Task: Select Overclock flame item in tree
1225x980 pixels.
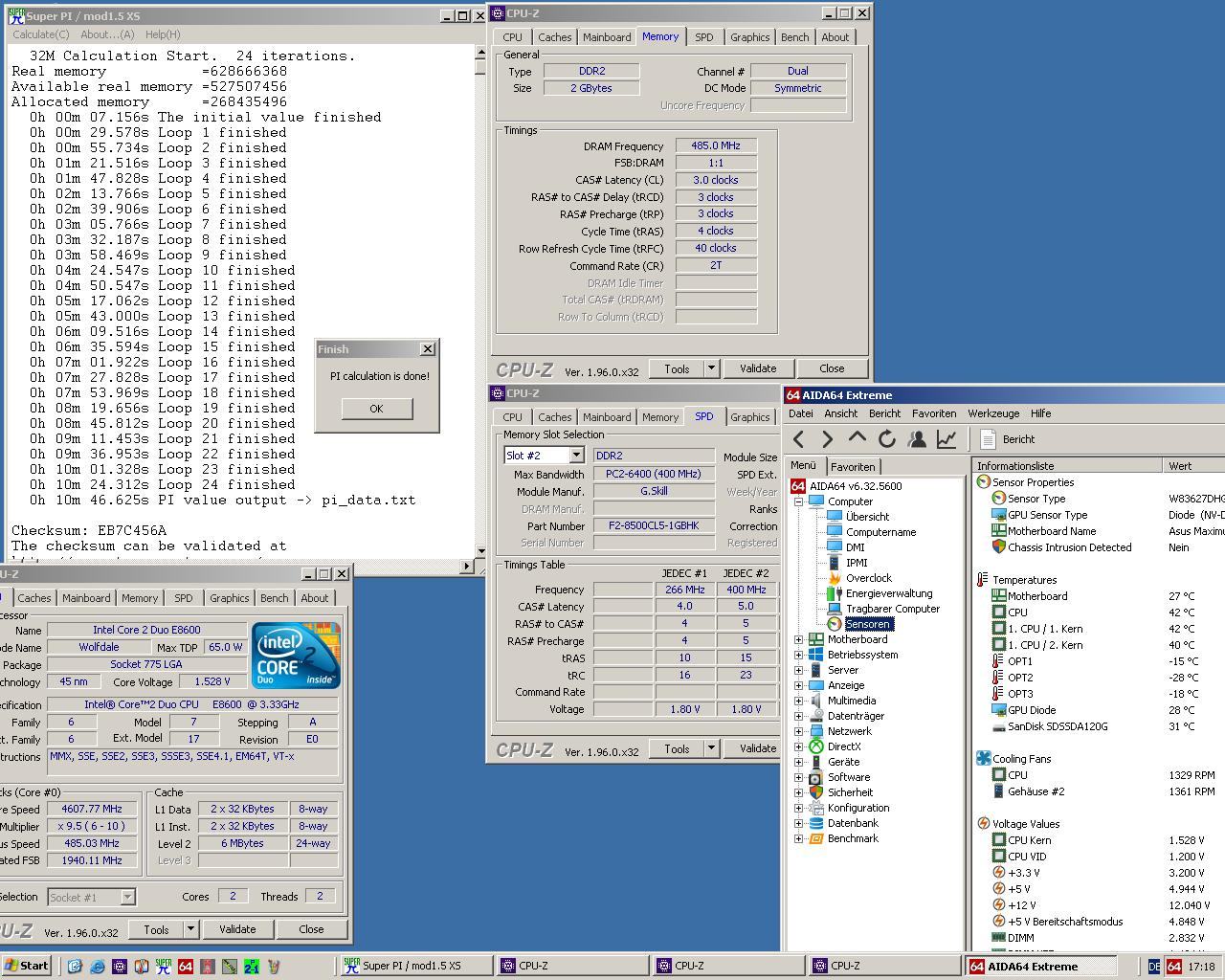Action: [835, 578]
